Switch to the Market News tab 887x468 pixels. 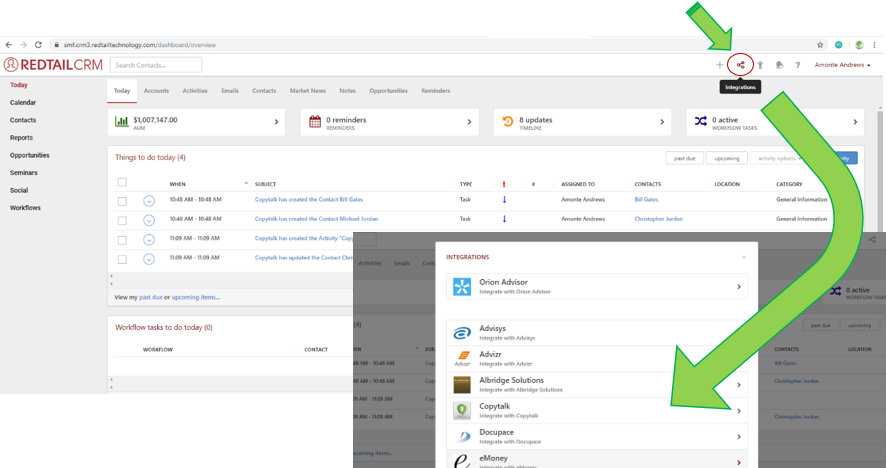(x=308, y=91)
